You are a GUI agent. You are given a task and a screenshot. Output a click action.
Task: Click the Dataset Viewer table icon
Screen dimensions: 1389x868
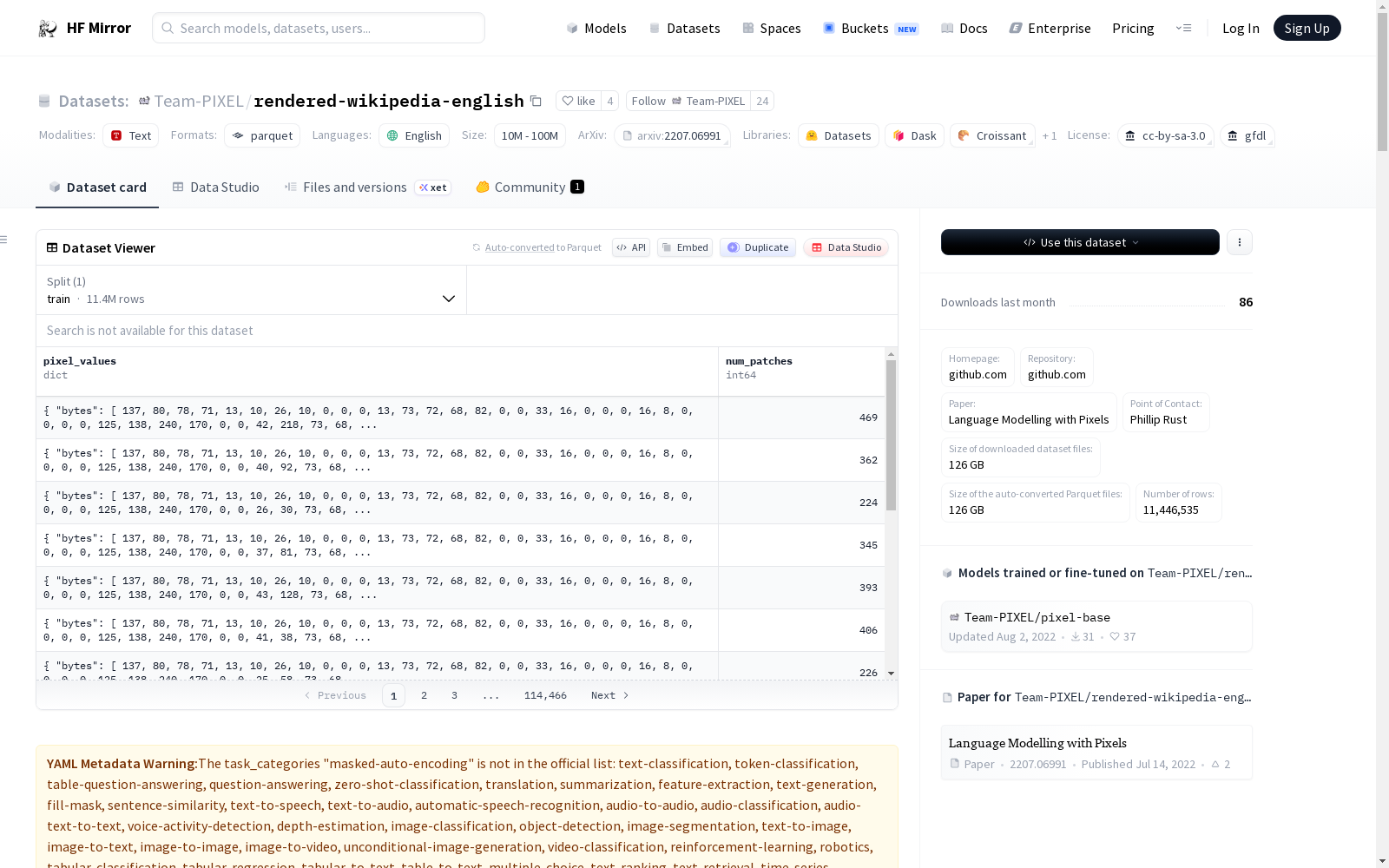point(52,248)
